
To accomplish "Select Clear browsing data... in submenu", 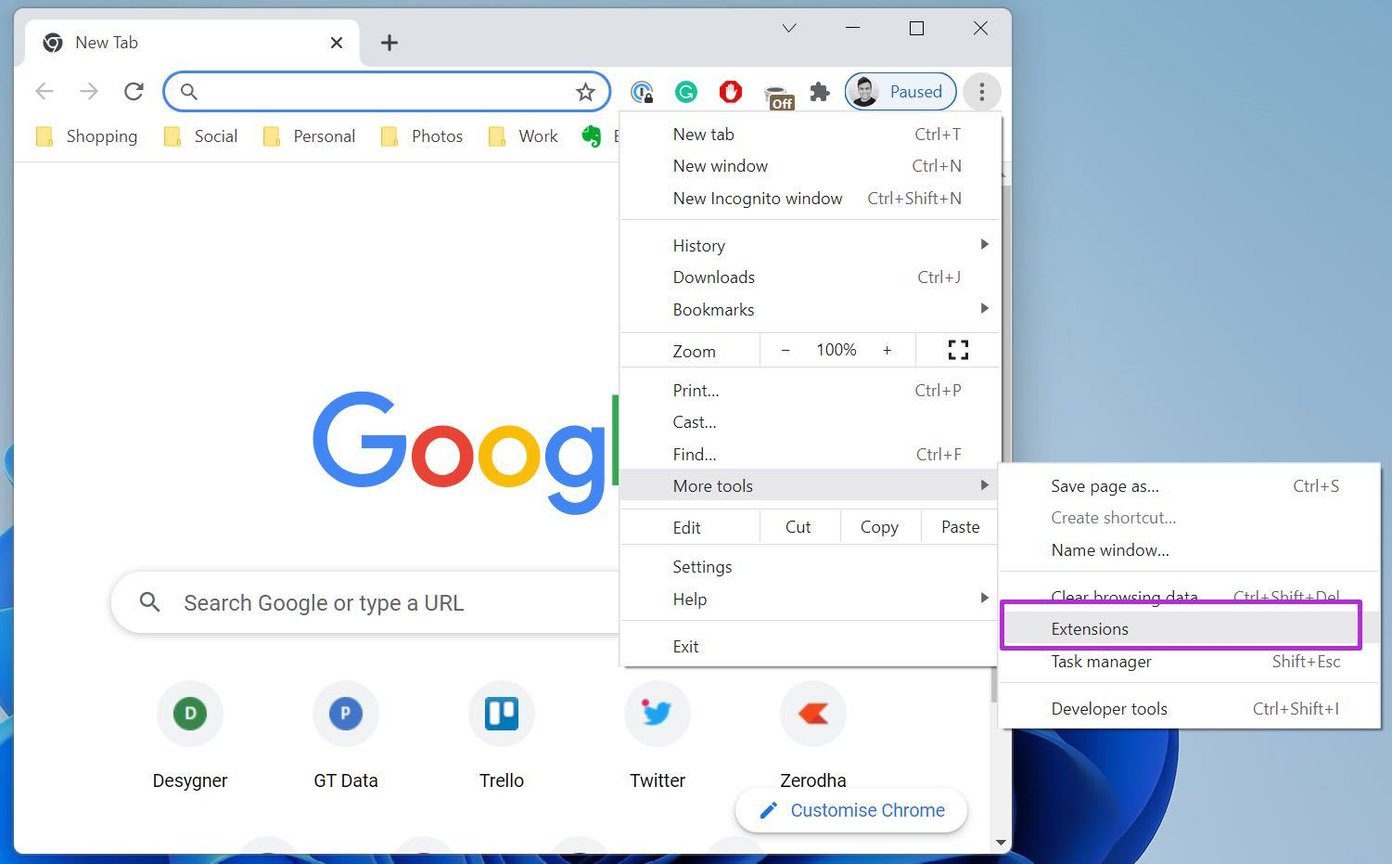I will point(1189,595).
